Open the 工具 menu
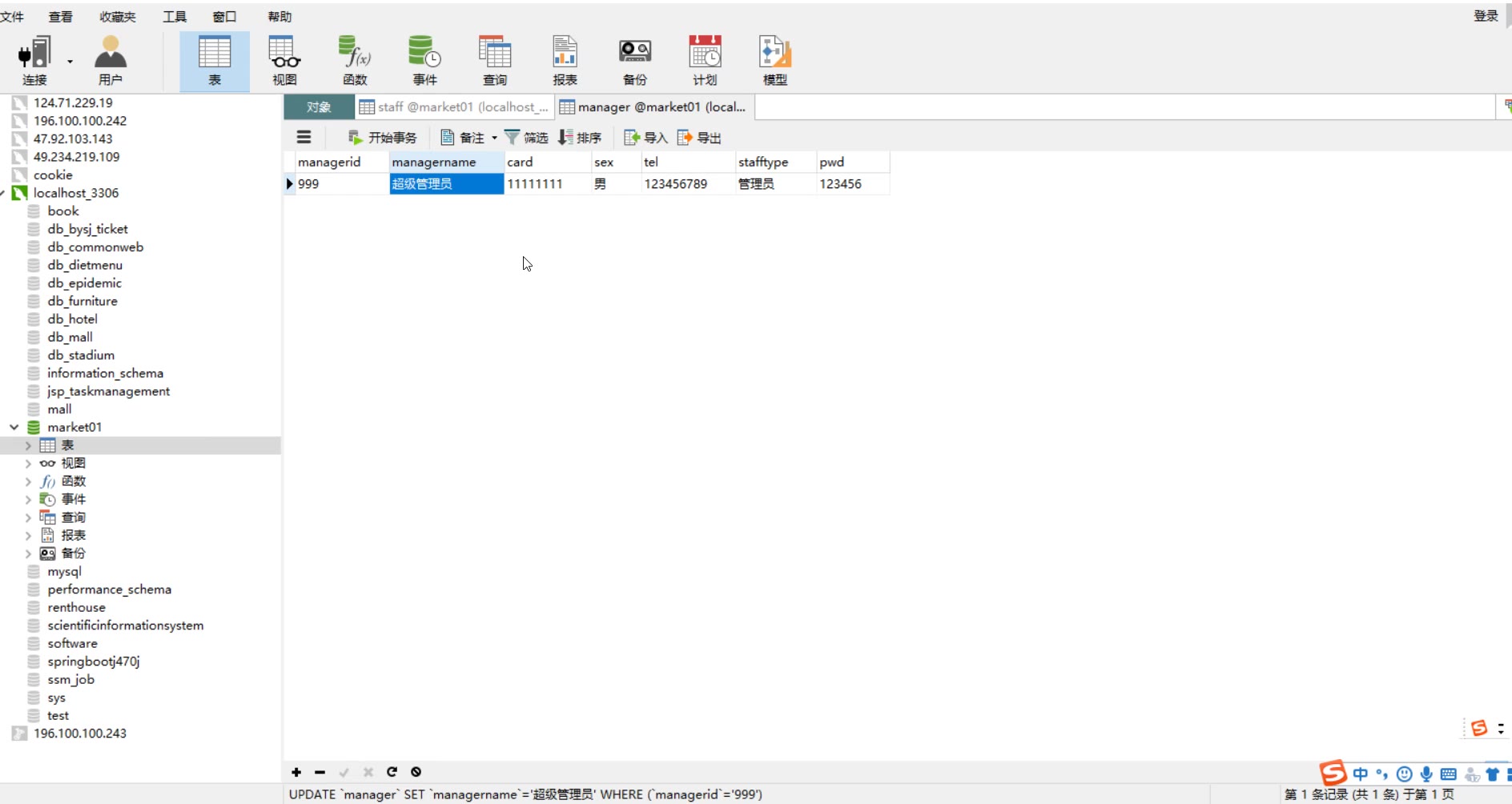 [175, 16]
